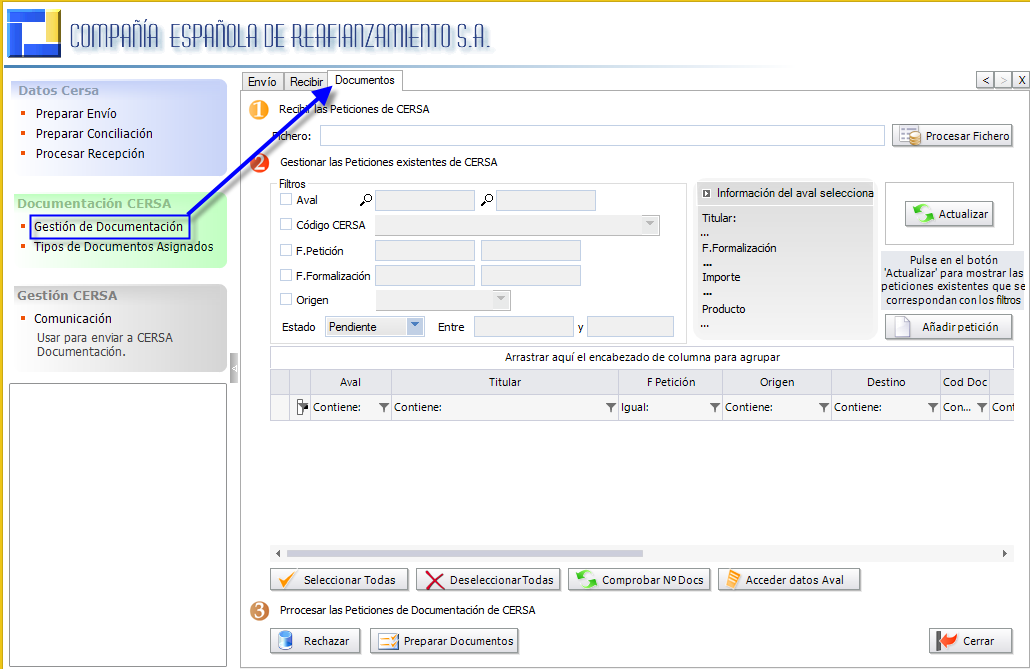The image size is (1030, 669).
Task: Expand the Información del aval seleccionado panel
Action: coord(706,193)
